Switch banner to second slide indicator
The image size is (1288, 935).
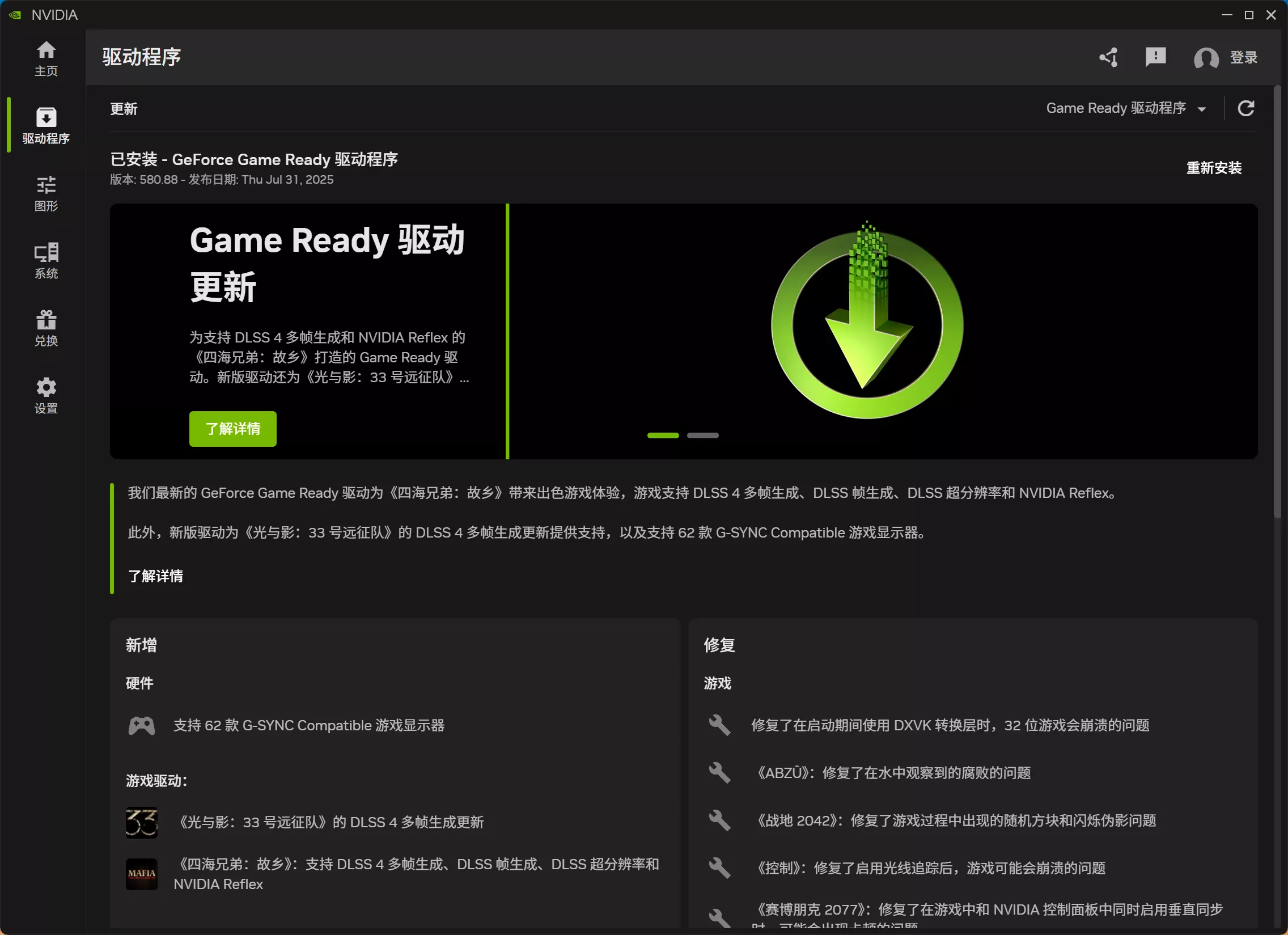pos(702,435)
